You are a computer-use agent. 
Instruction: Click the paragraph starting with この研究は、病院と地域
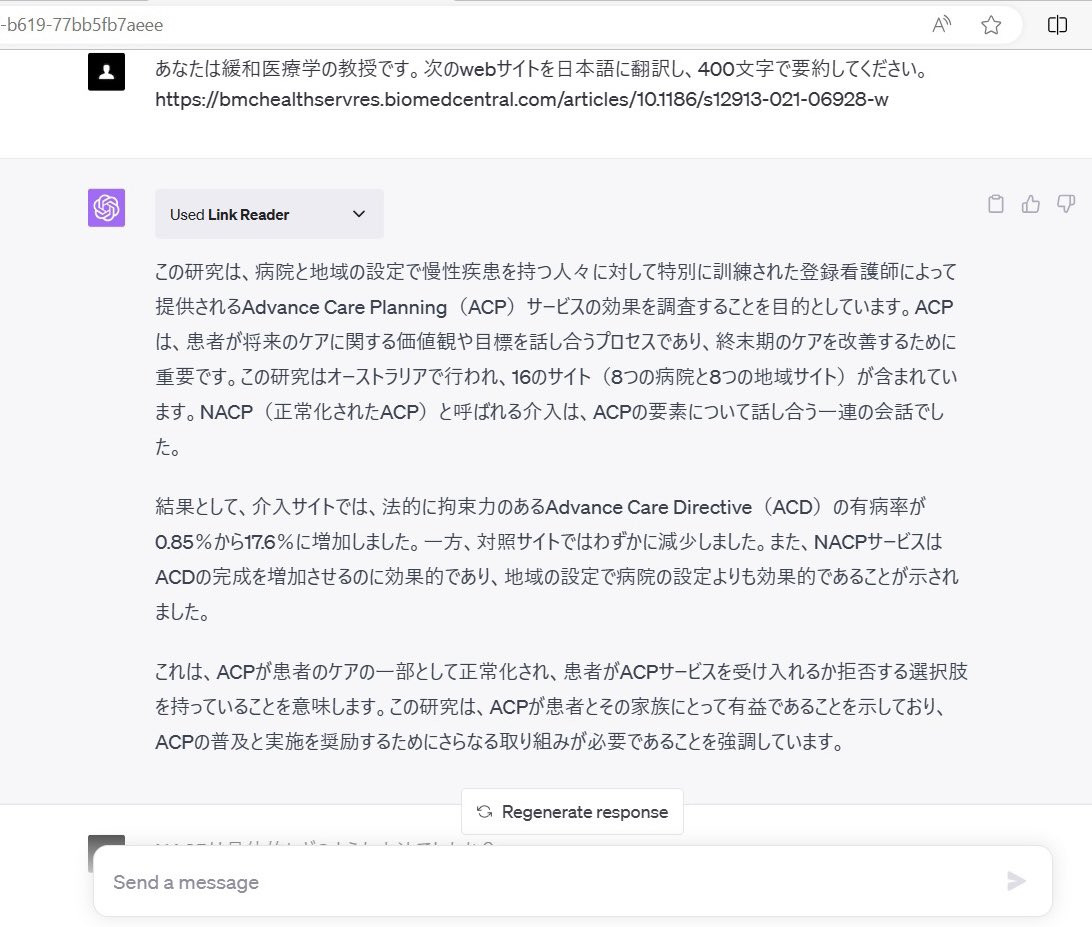pos(556,359)
